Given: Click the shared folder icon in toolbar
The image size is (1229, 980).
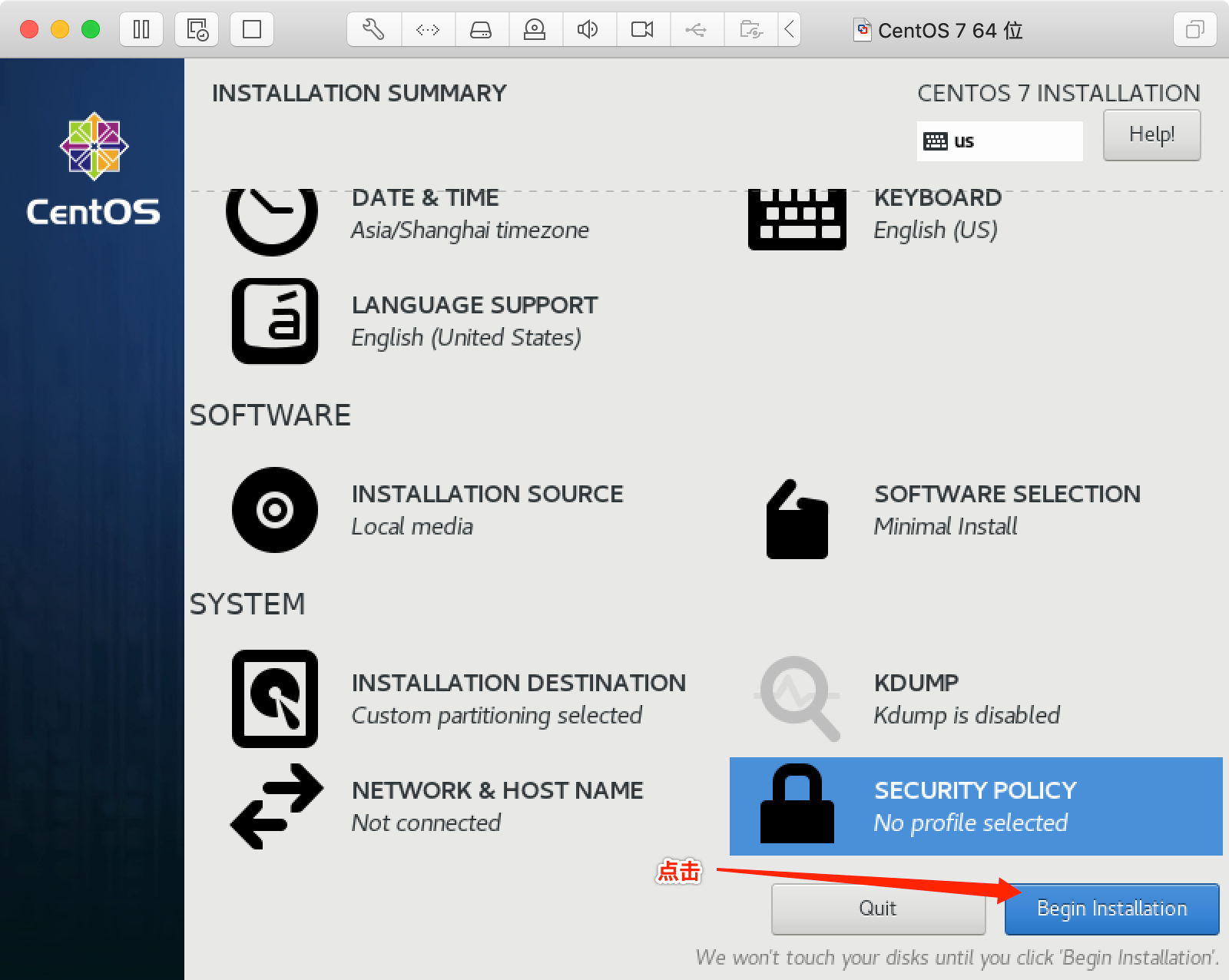Looking at the screenshot, I should 750,30.
